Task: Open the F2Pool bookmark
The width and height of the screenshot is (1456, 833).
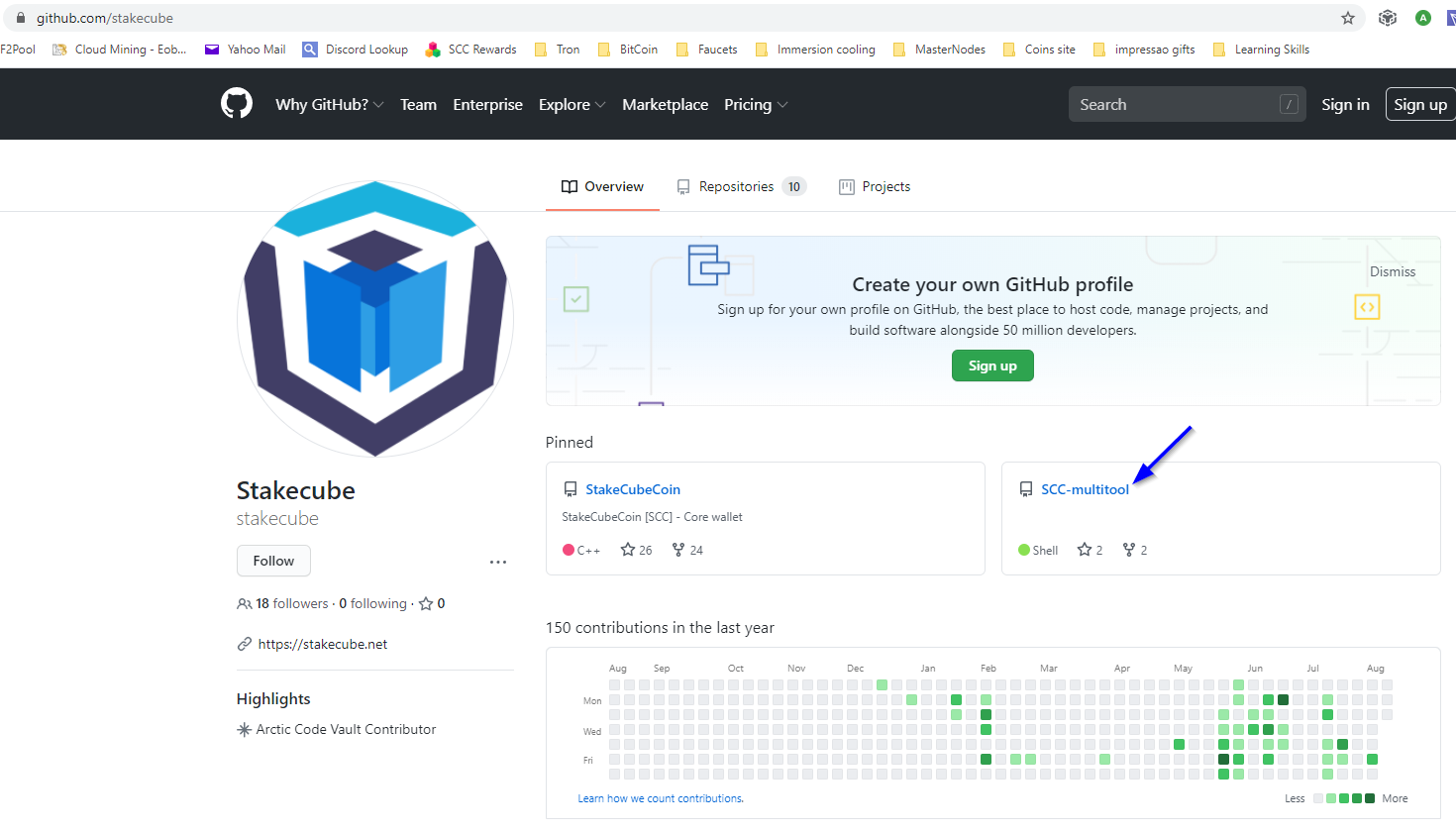Action: (18, 50)
